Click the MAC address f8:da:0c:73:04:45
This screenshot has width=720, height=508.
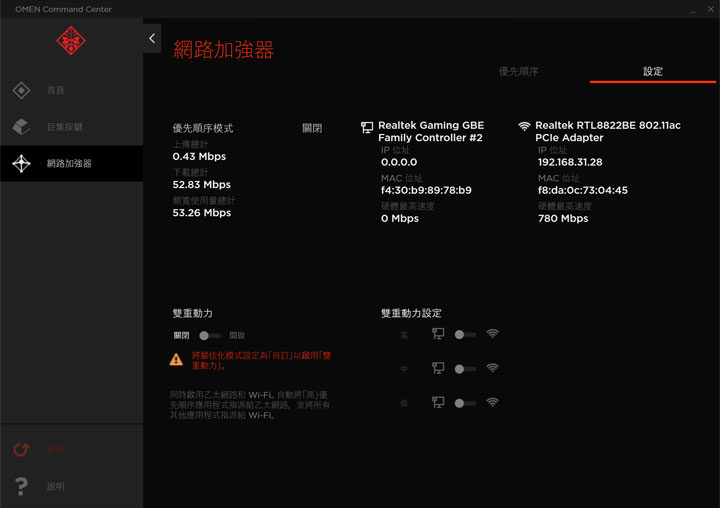(583, 190)
